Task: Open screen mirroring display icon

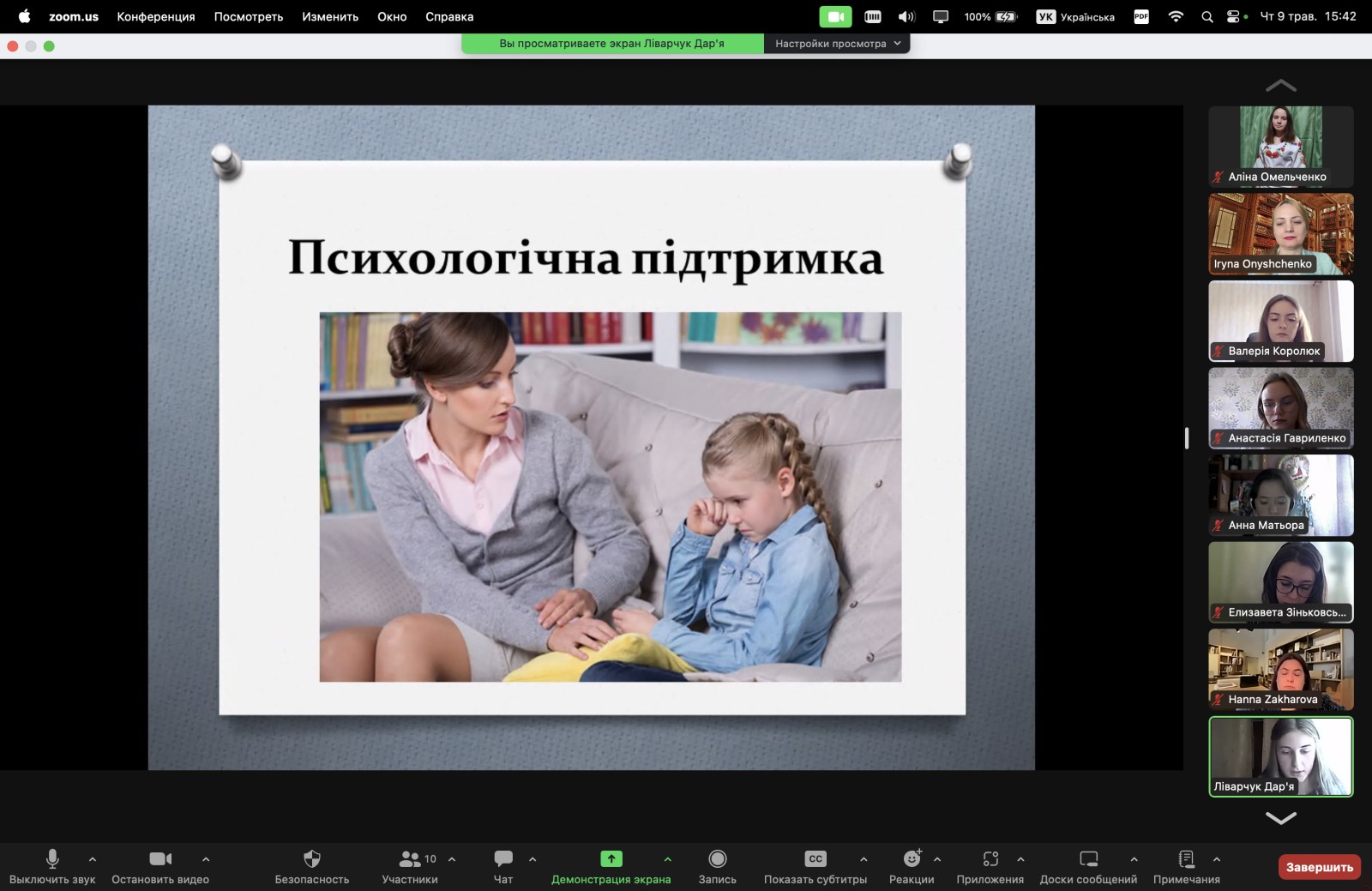Action: pos(941,16)
